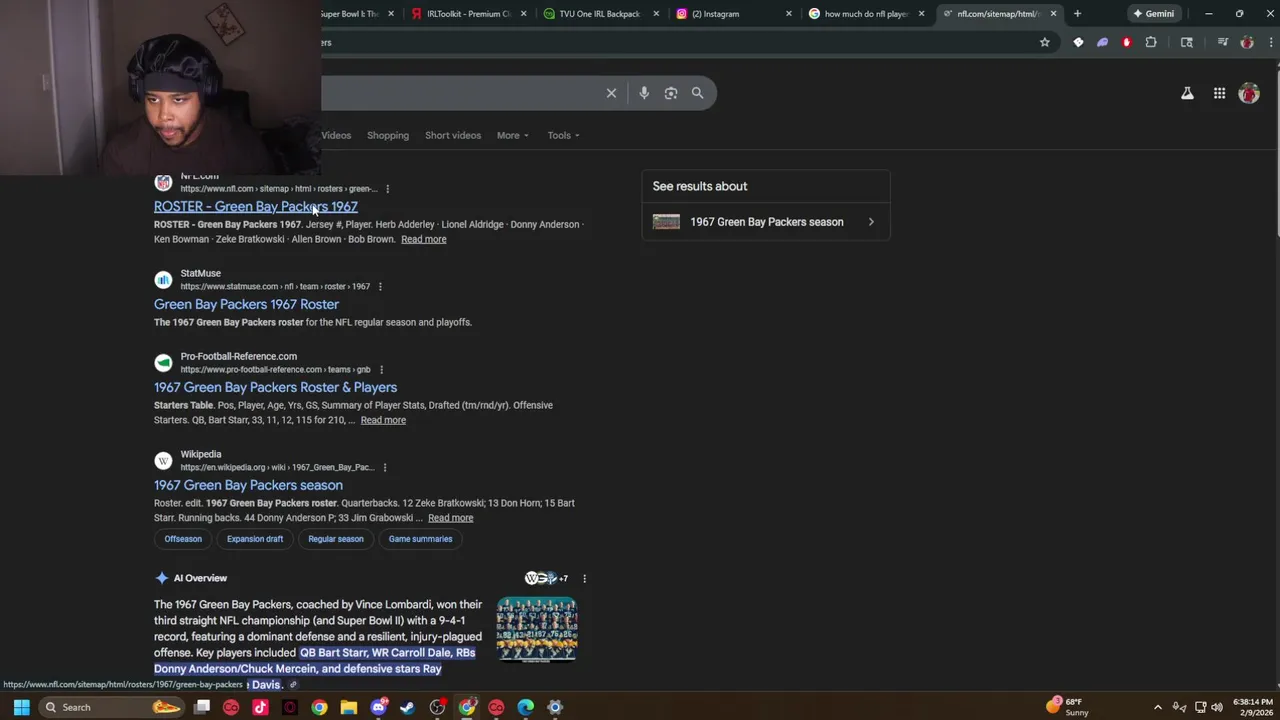Open options menu for the StatMuse result

pos(380,286)
